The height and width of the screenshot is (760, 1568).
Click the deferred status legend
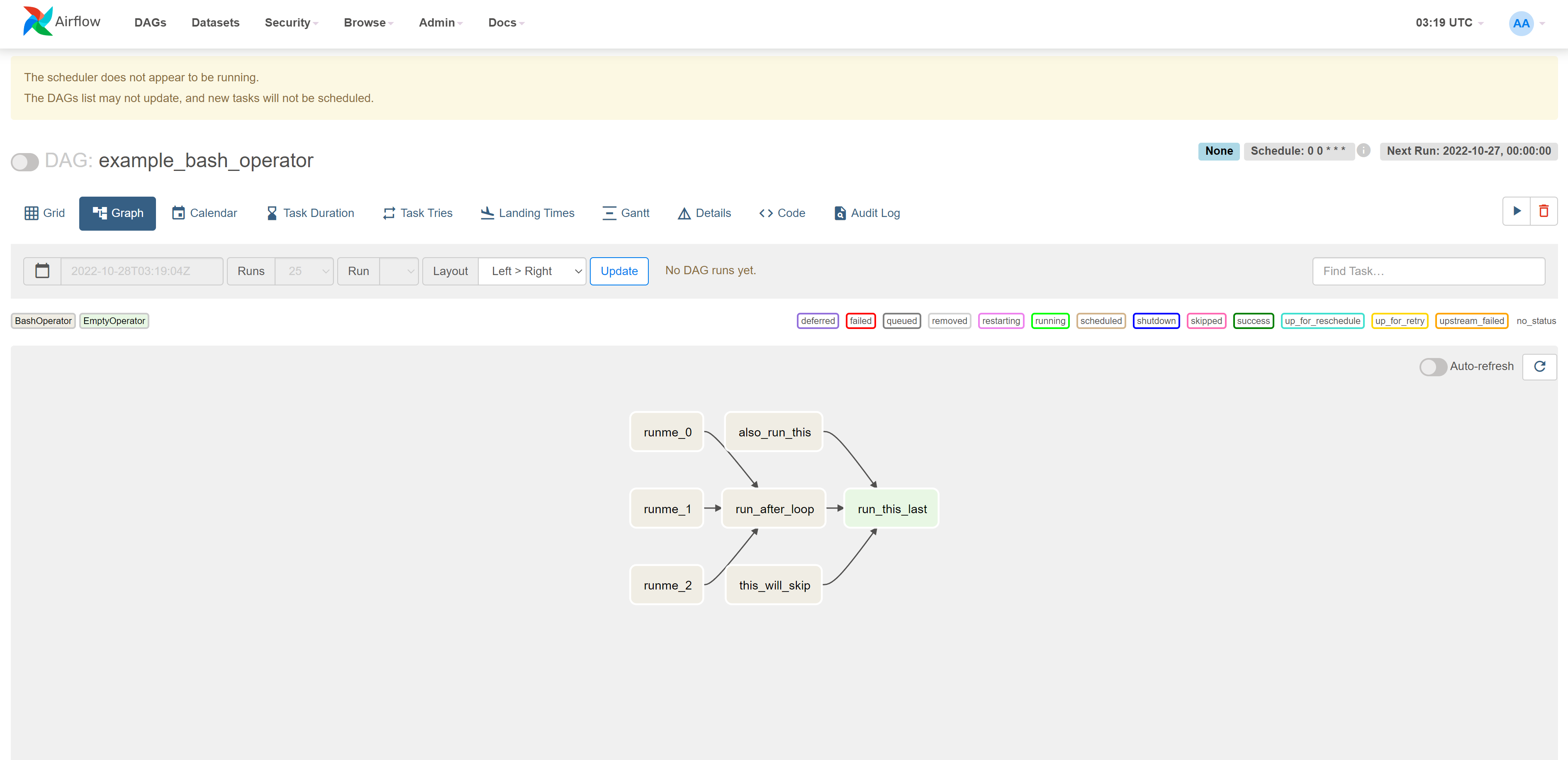[x=818, y=321]
